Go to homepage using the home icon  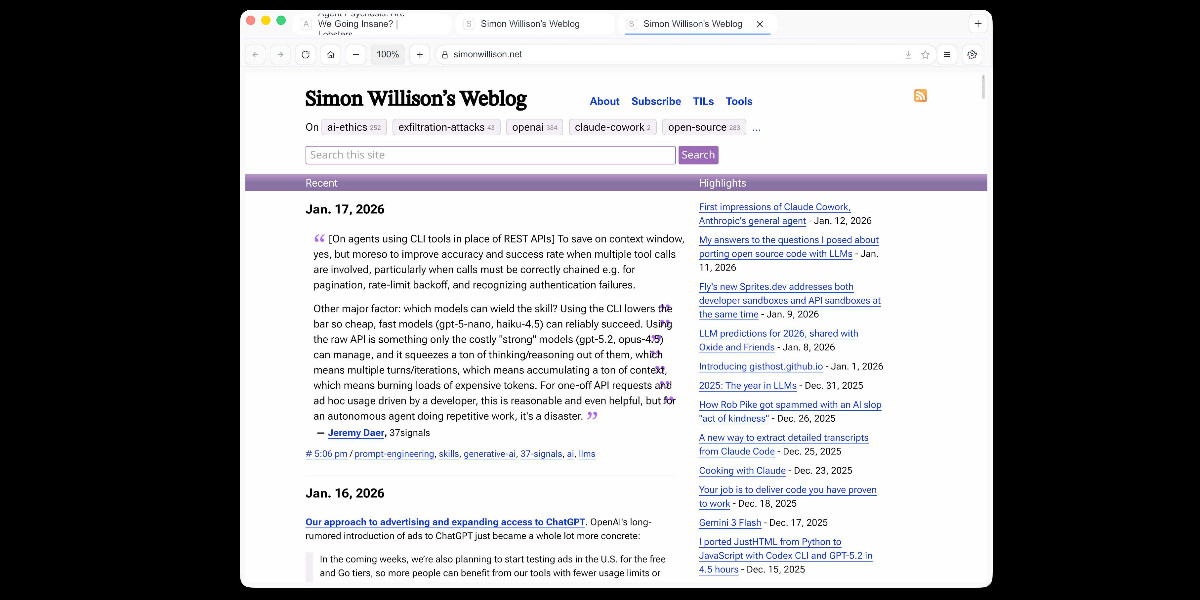coord(330,55)
